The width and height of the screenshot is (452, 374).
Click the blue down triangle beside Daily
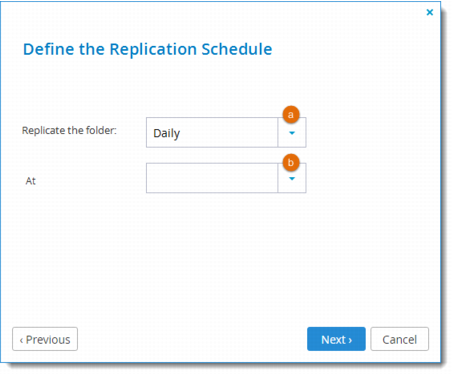point(292,133)
